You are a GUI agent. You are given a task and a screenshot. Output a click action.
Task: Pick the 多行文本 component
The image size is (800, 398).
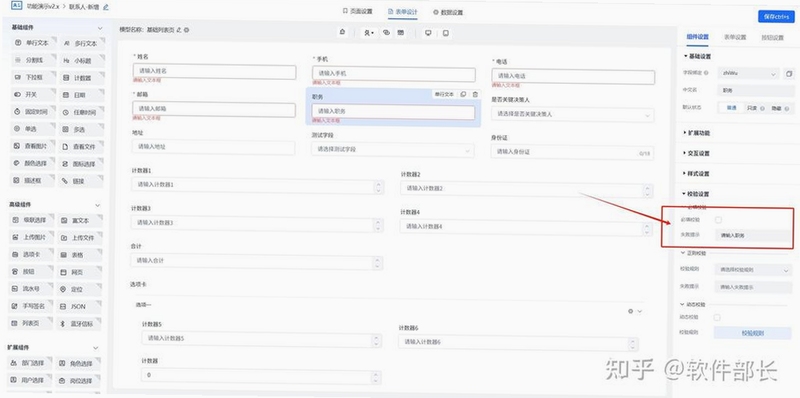(82, 43)
